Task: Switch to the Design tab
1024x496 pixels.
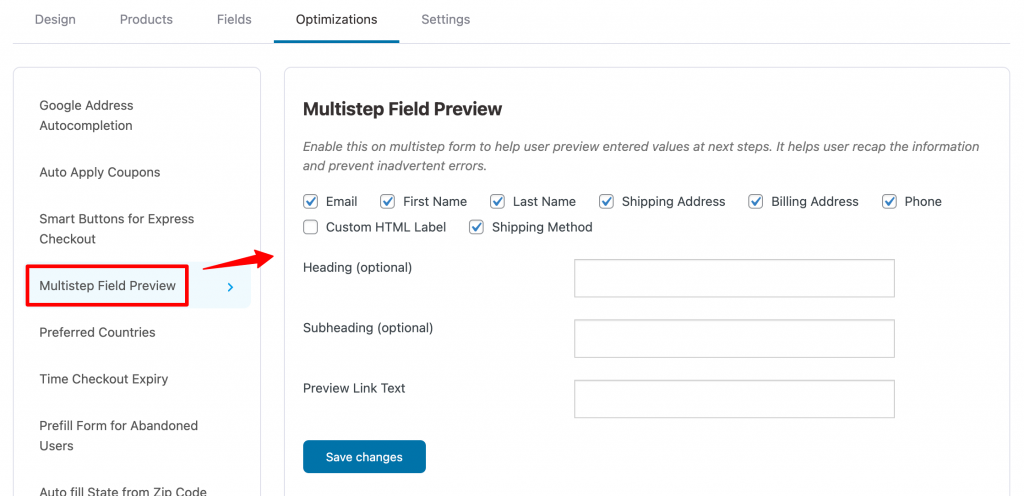Action: (55, 20)
